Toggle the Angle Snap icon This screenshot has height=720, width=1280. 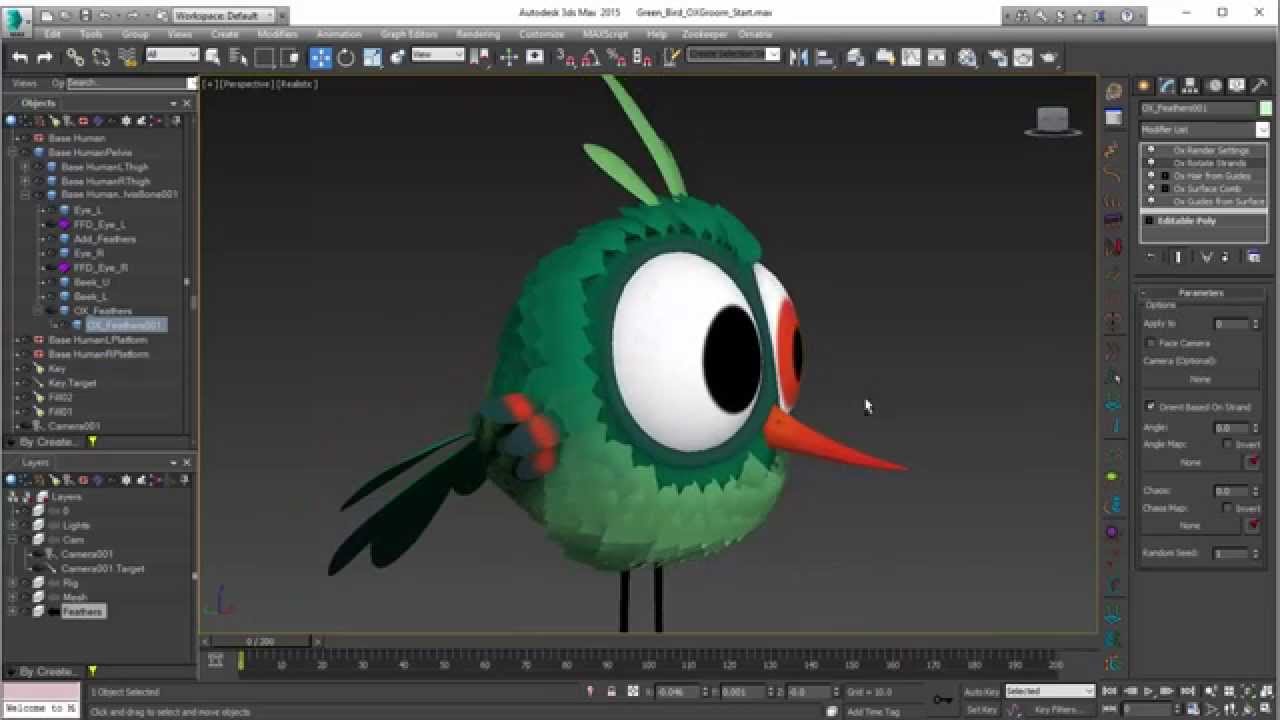click(x=593, y=57)
